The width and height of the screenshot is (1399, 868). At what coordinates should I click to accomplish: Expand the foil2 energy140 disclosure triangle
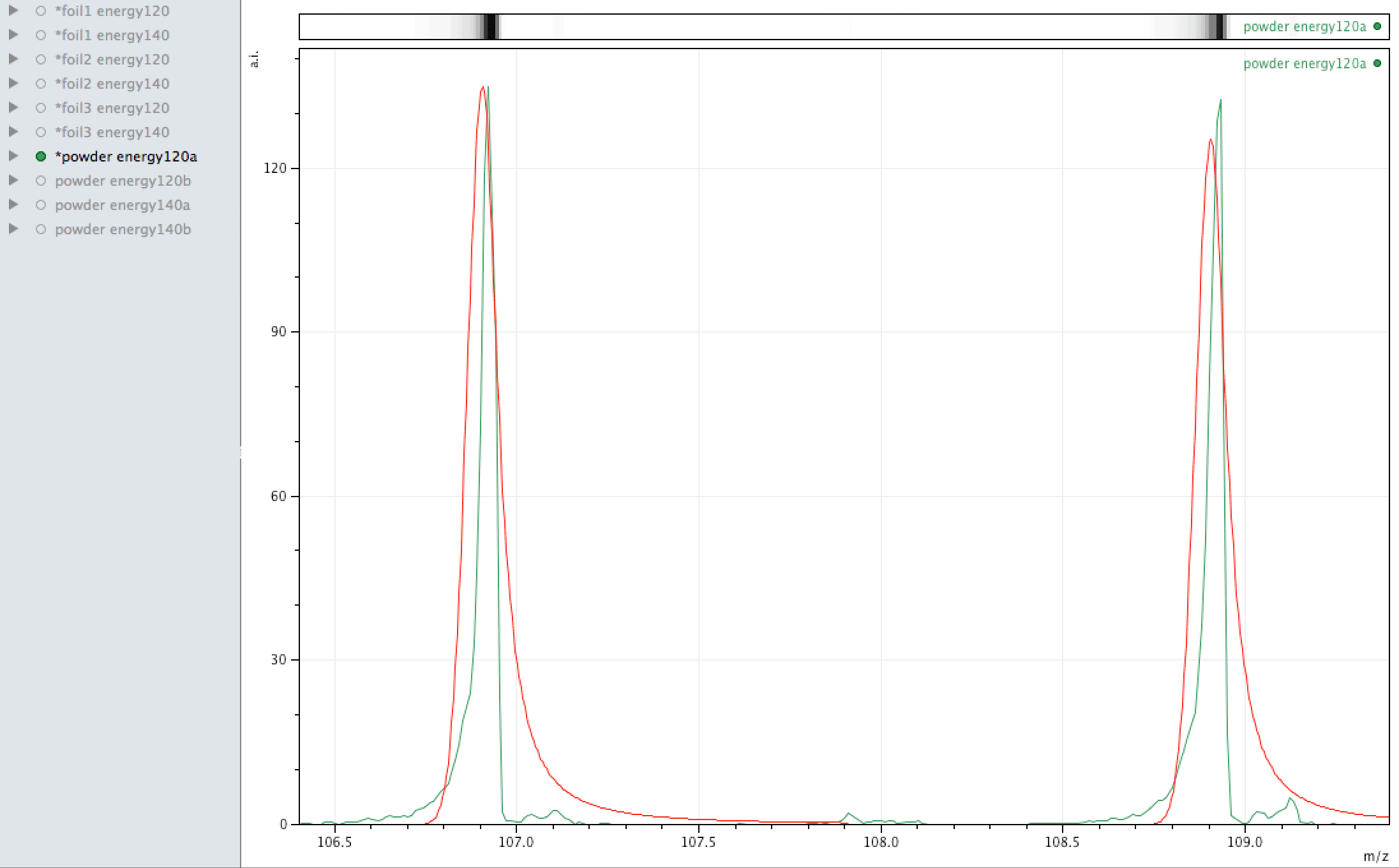[13, 84]
